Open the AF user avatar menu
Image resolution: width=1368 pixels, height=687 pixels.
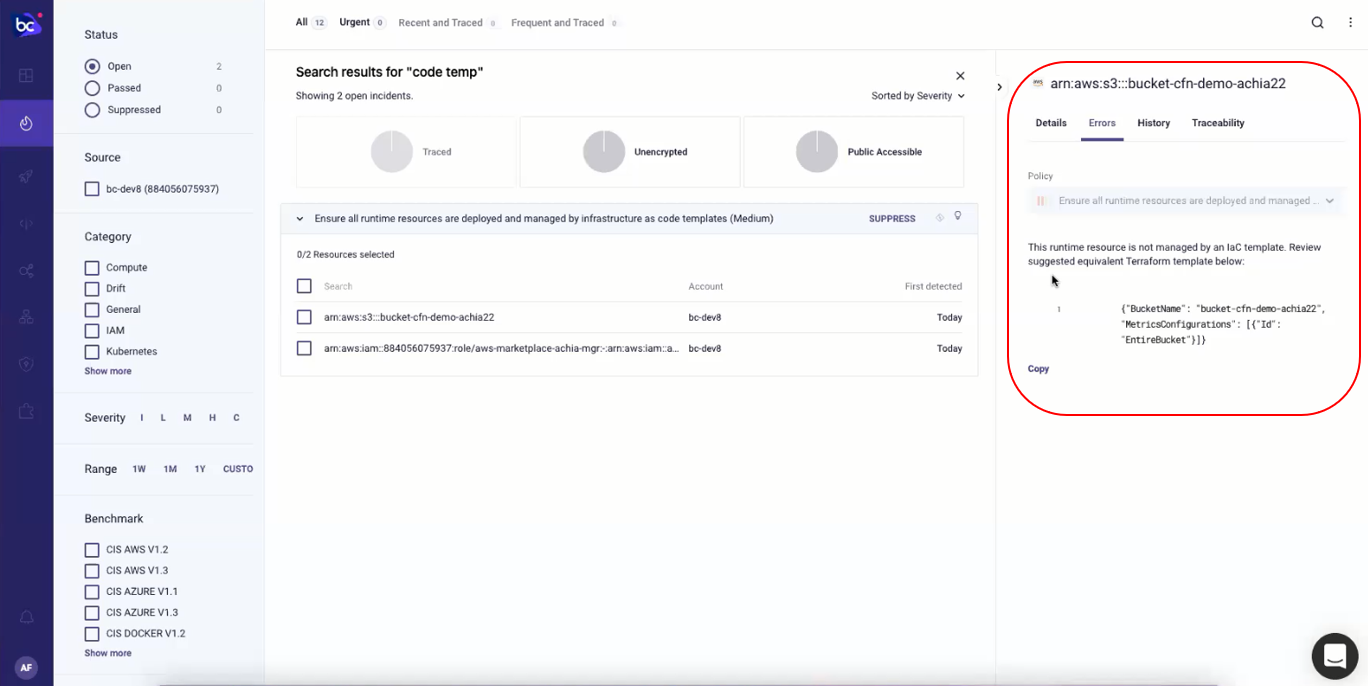[x=26, y=667]
